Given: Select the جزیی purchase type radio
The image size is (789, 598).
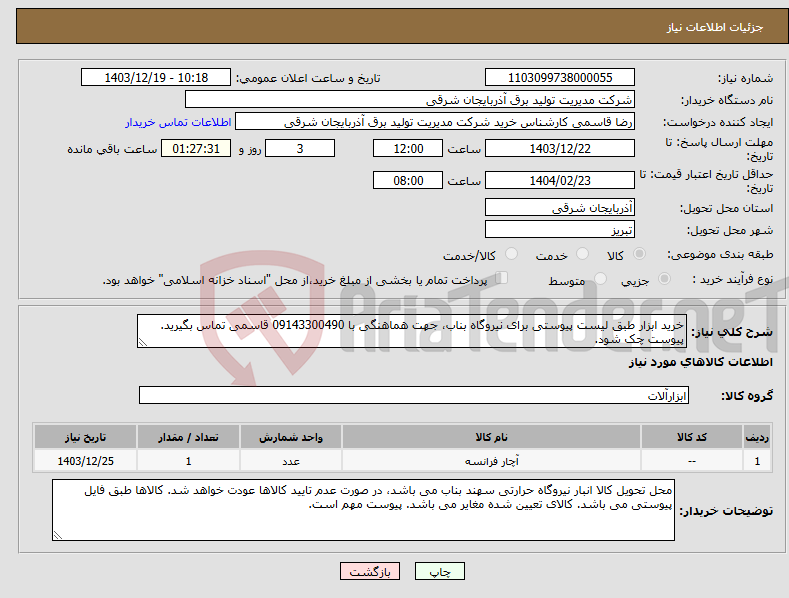Looking at the screenshot, I should (x=664, y=278).
